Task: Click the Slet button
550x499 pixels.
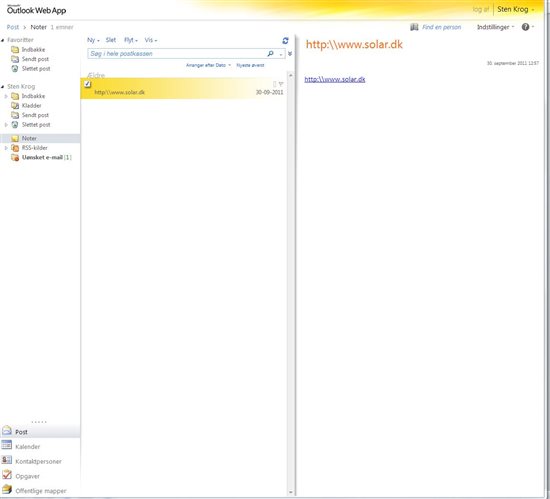Action: [x=111, y=40]
